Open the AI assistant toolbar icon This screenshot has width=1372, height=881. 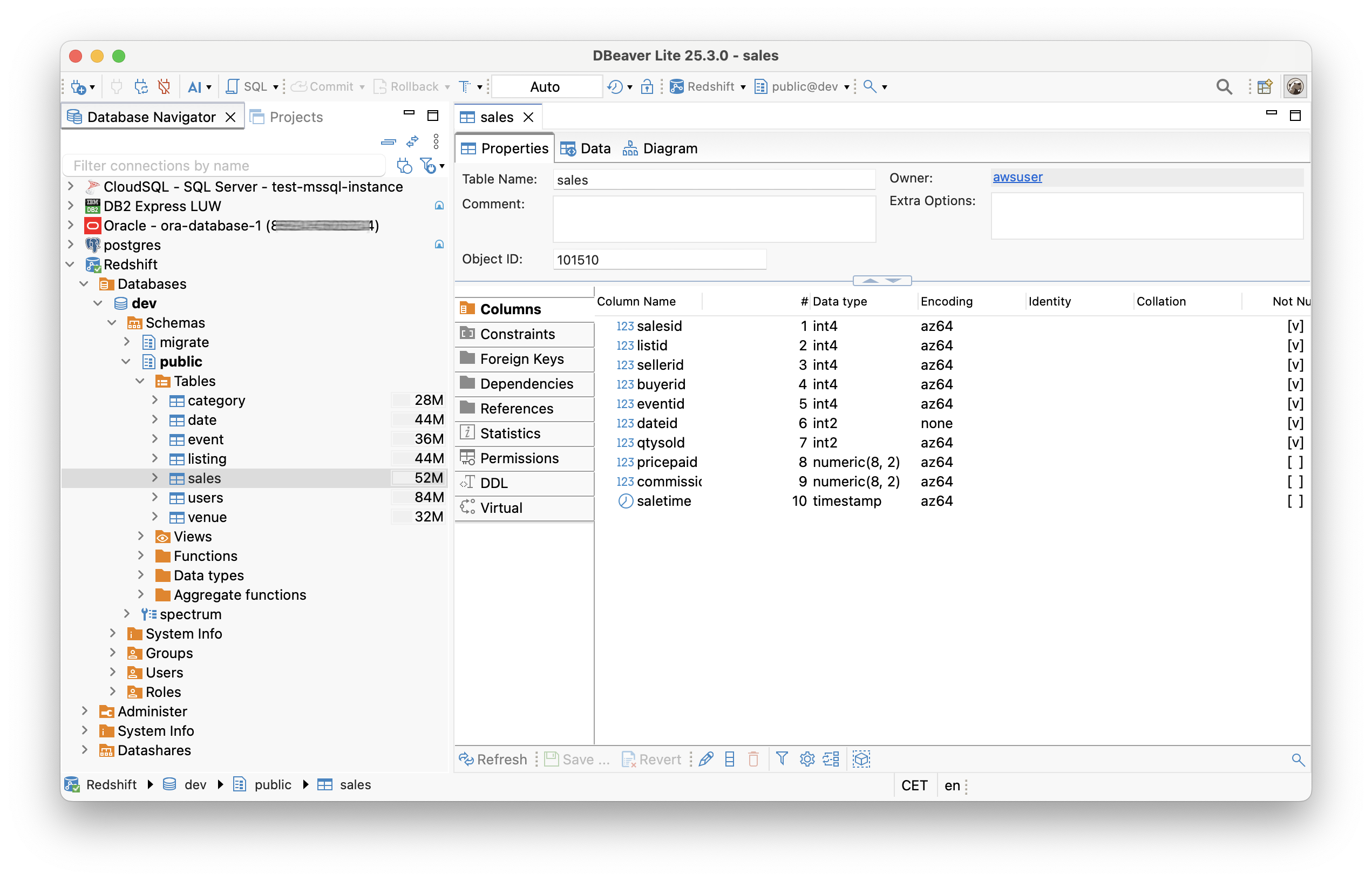click(x=194, y=87)
